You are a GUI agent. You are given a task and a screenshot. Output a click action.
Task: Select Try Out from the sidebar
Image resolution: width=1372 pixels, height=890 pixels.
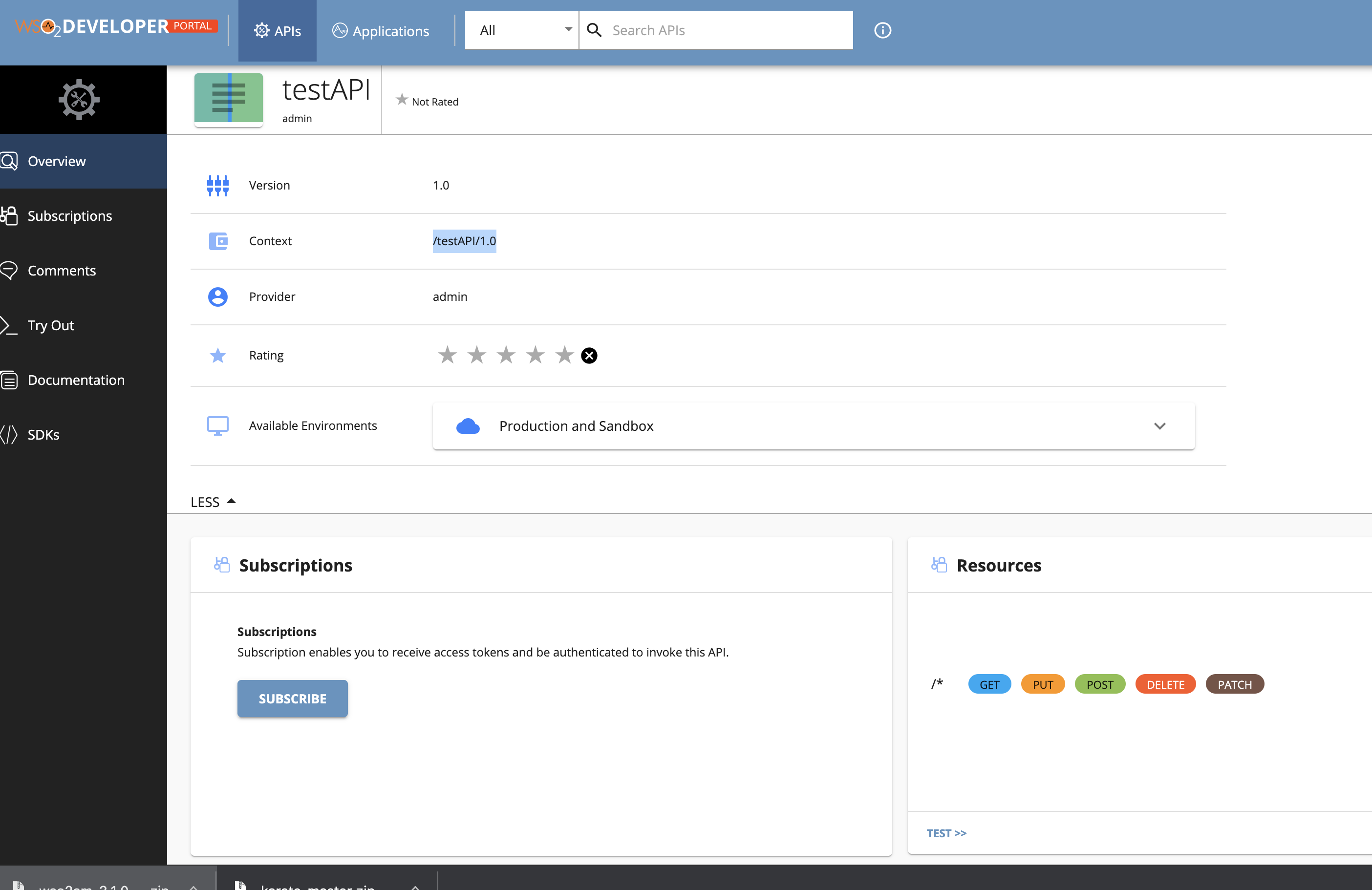click(51, 325)
